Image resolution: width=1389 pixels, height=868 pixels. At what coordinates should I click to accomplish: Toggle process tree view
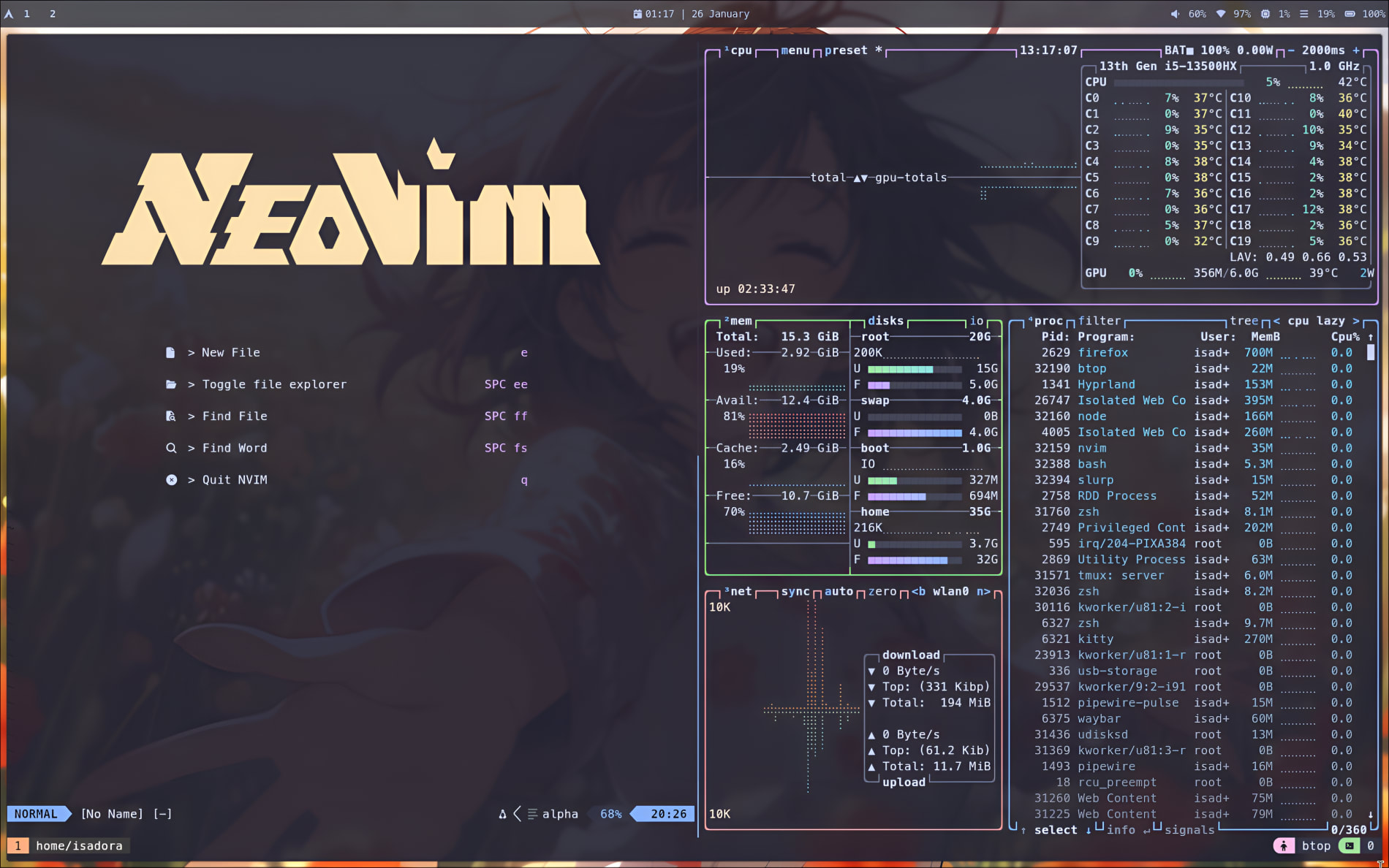click(1244, 321)
